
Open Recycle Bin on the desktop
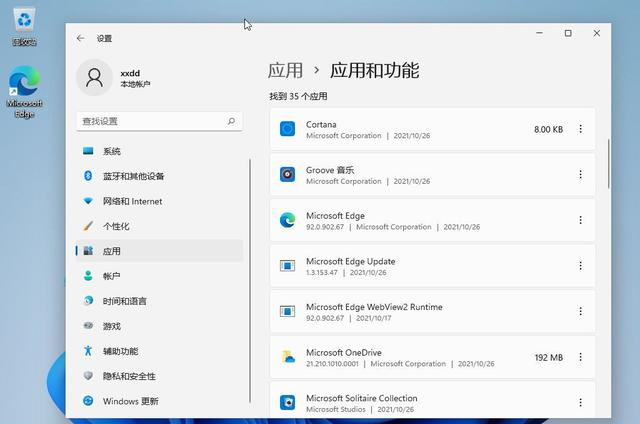[x=24, y=24]
